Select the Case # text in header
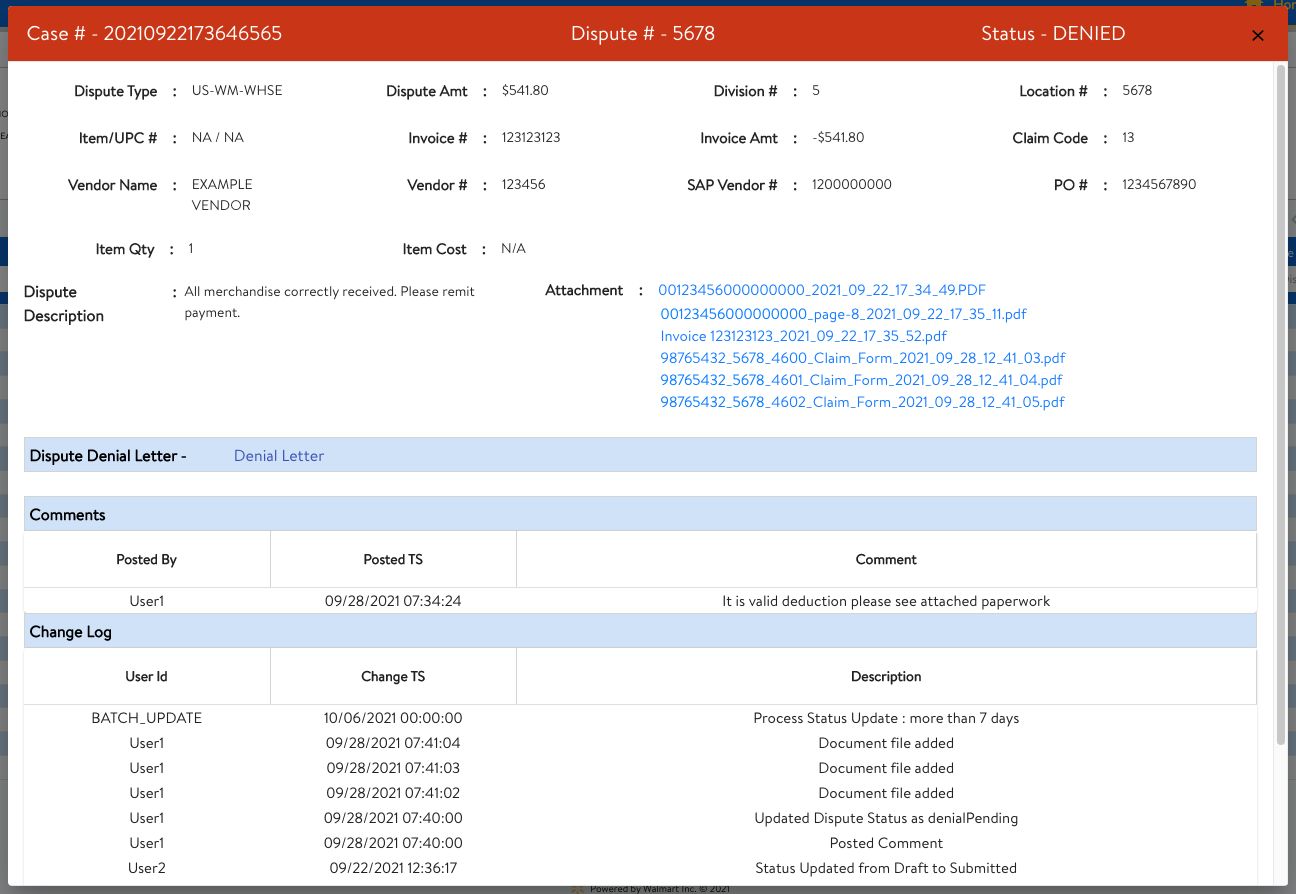 (154, 33)
